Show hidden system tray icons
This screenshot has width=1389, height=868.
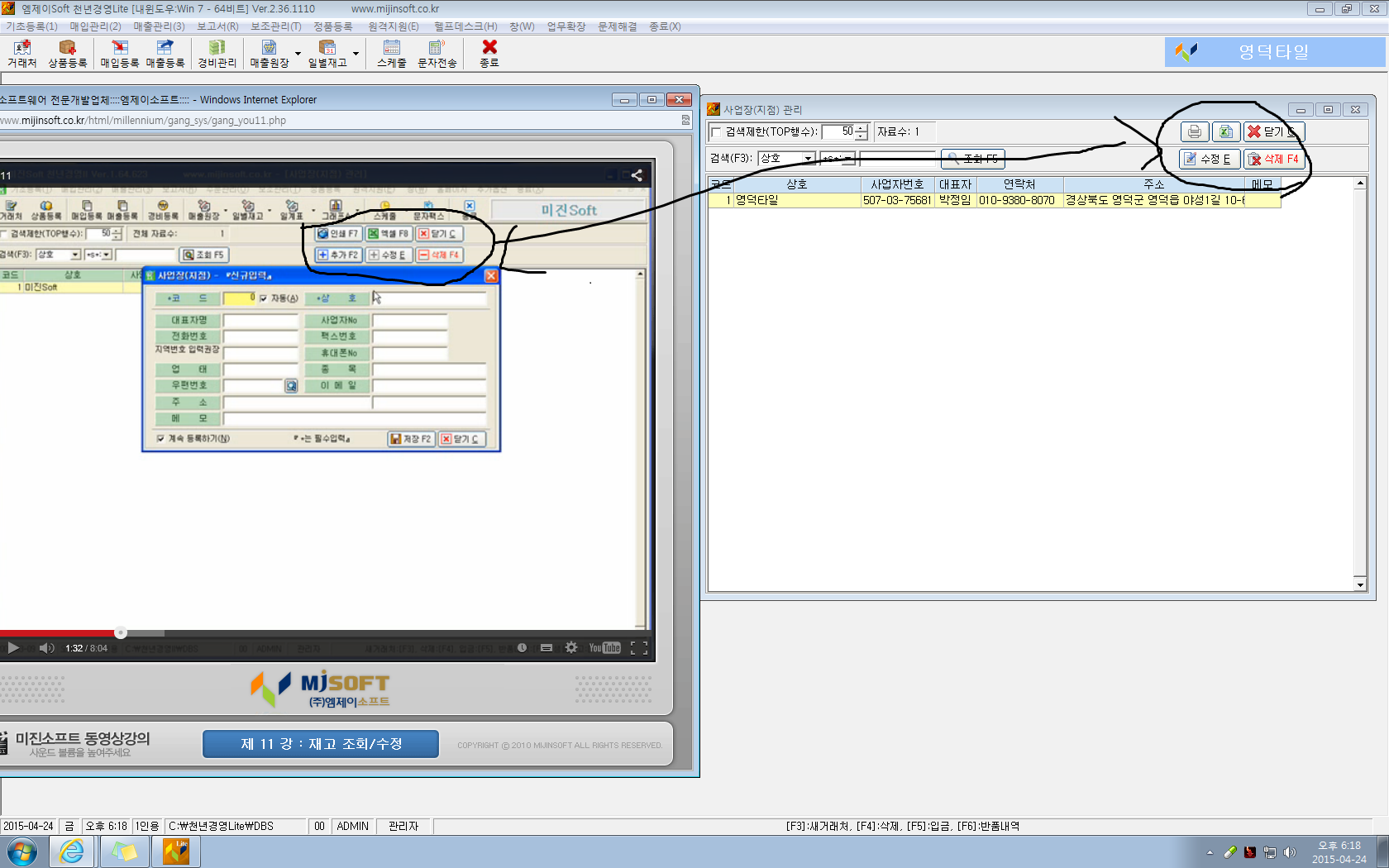click(1210, 852)
